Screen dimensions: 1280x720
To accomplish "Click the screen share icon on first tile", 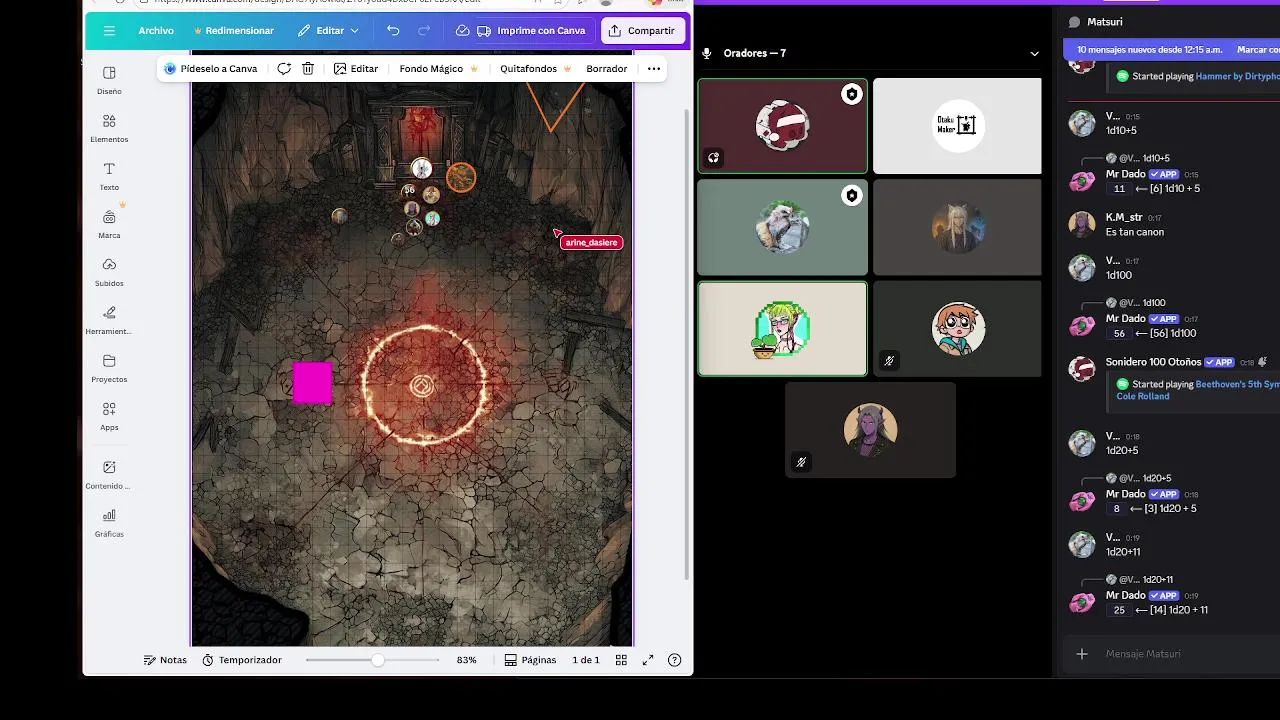I will pos(713,157).
